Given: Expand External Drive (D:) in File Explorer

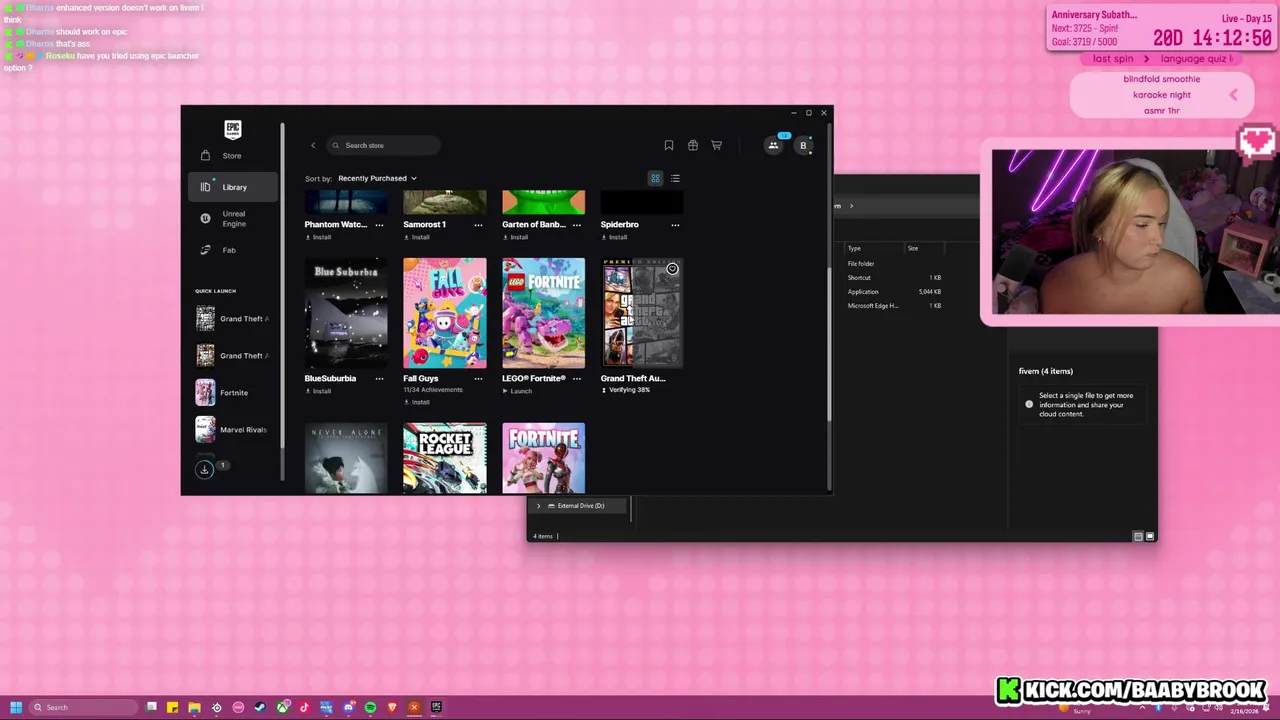Looking at the screenshot, I should coord(539,506).
